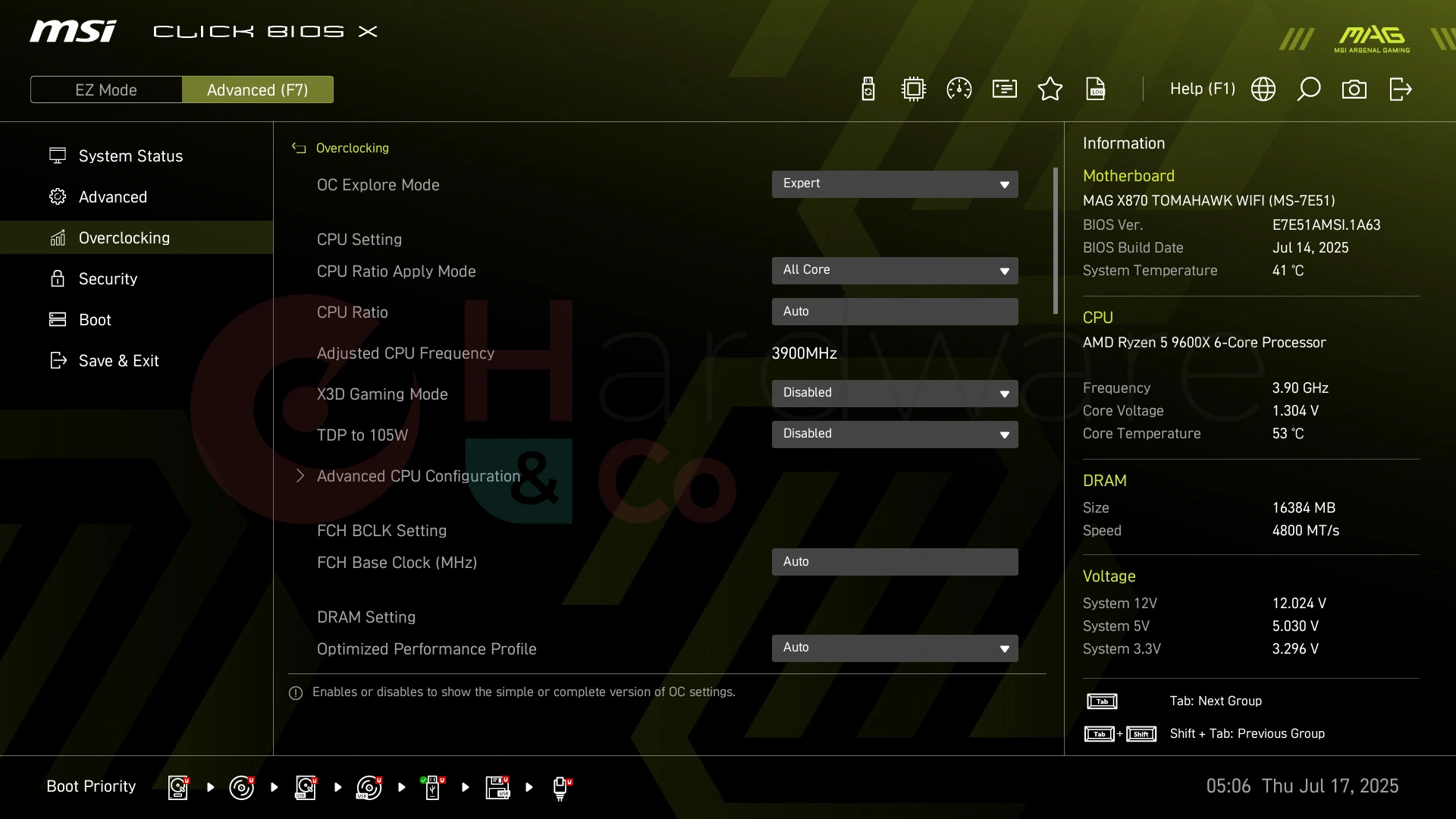1456x819 pixels.
Task: Open Favorites via the star icon
Action: [1050, 89]
